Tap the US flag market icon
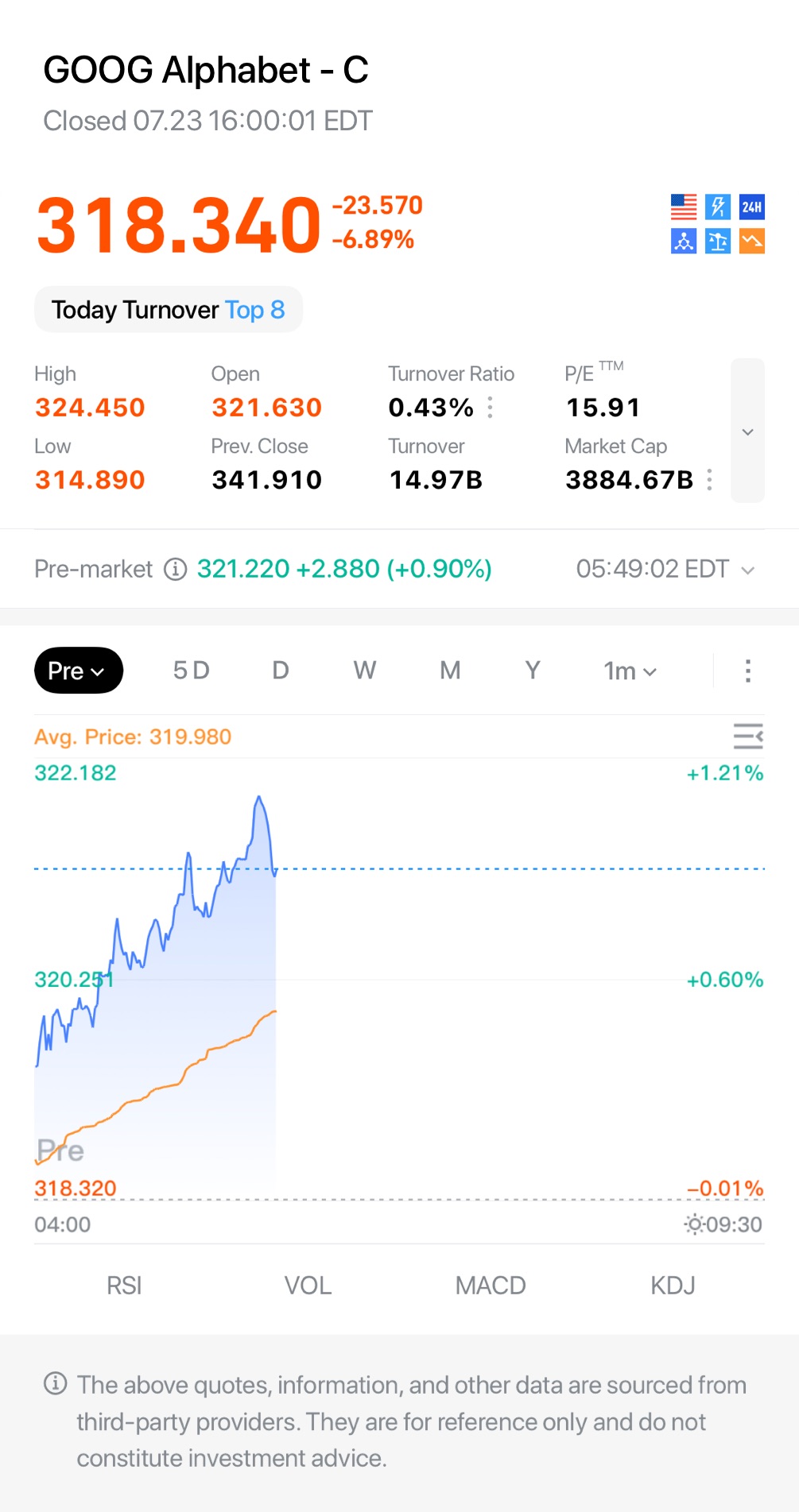The width and height of the screenshot is (799, 1512). [x=684, y=207]
